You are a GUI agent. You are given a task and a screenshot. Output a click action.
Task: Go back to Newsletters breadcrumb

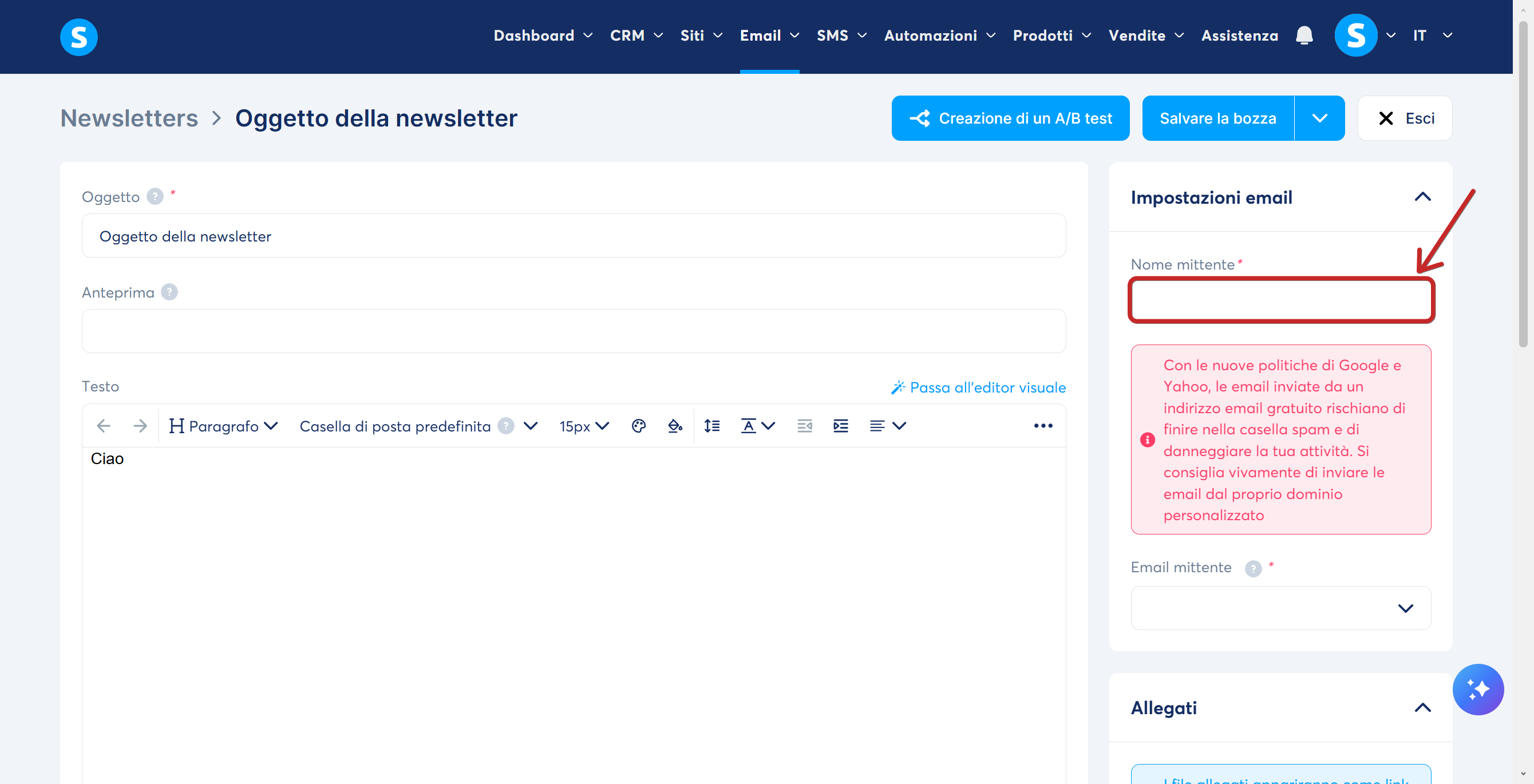(129, 118)
